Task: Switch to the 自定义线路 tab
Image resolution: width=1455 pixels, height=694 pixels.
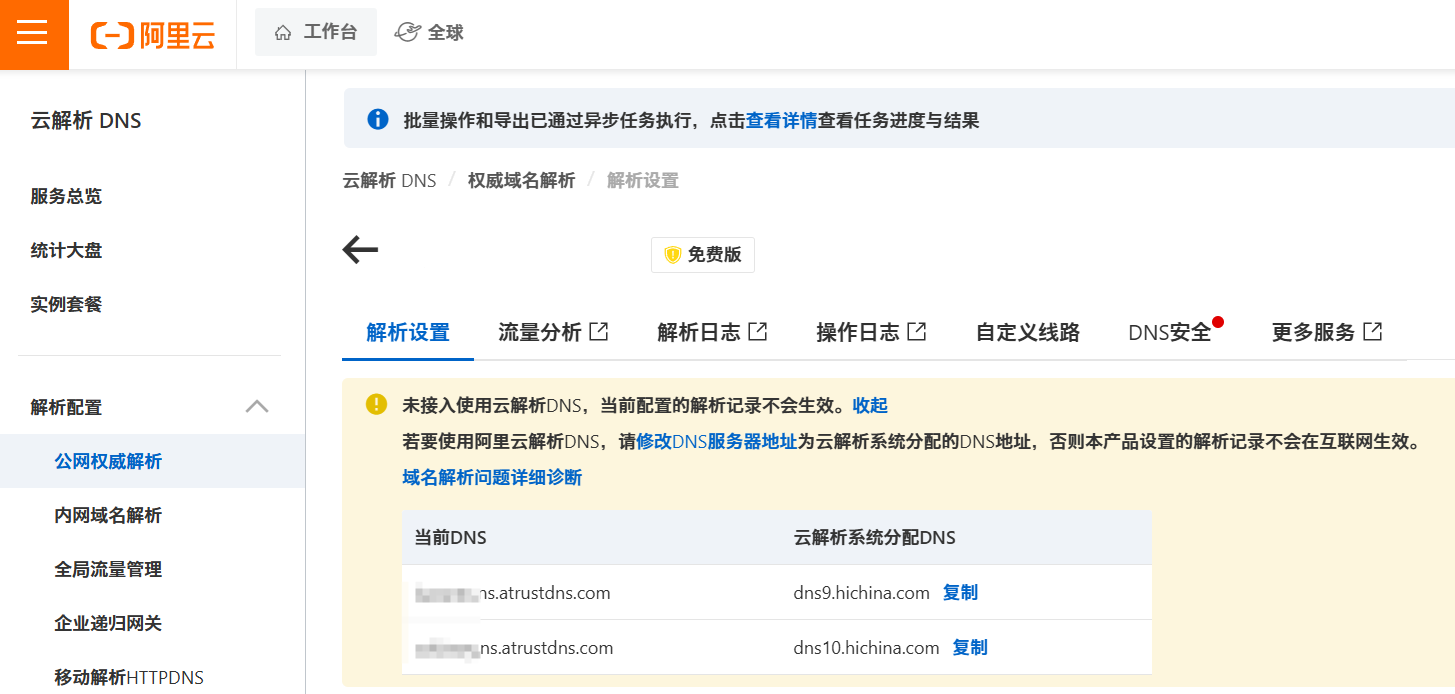Action: pos(1028,332)
